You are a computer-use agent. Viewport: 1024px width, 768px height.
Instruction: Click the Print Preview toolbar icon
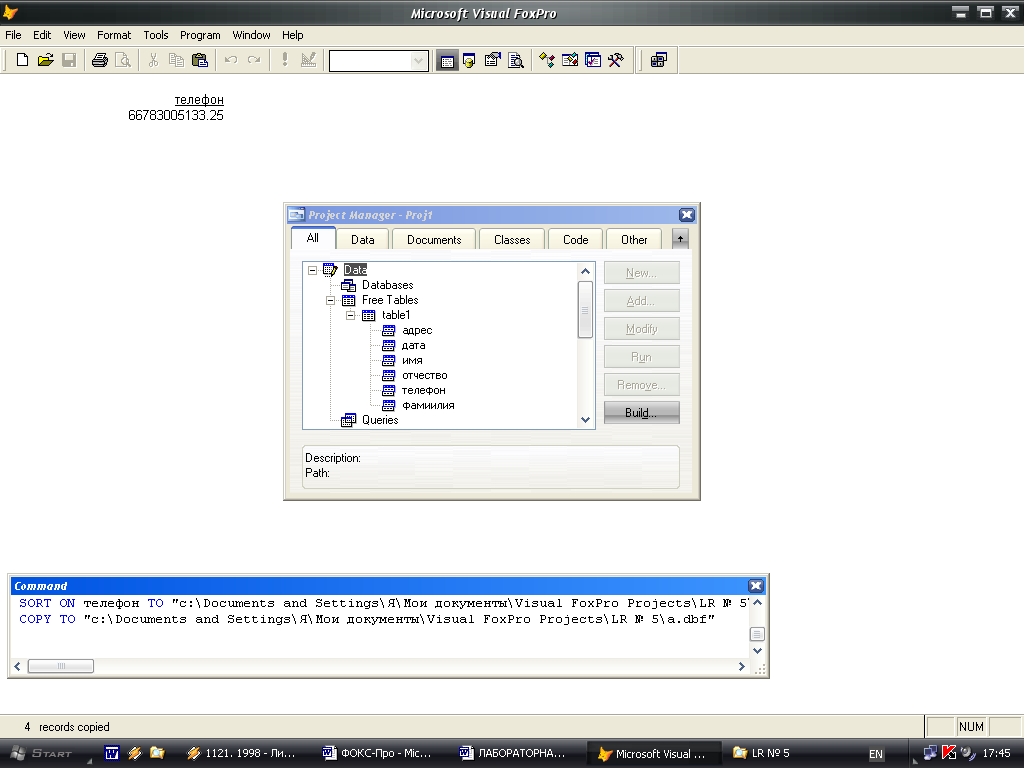click(x=123, y=60)
